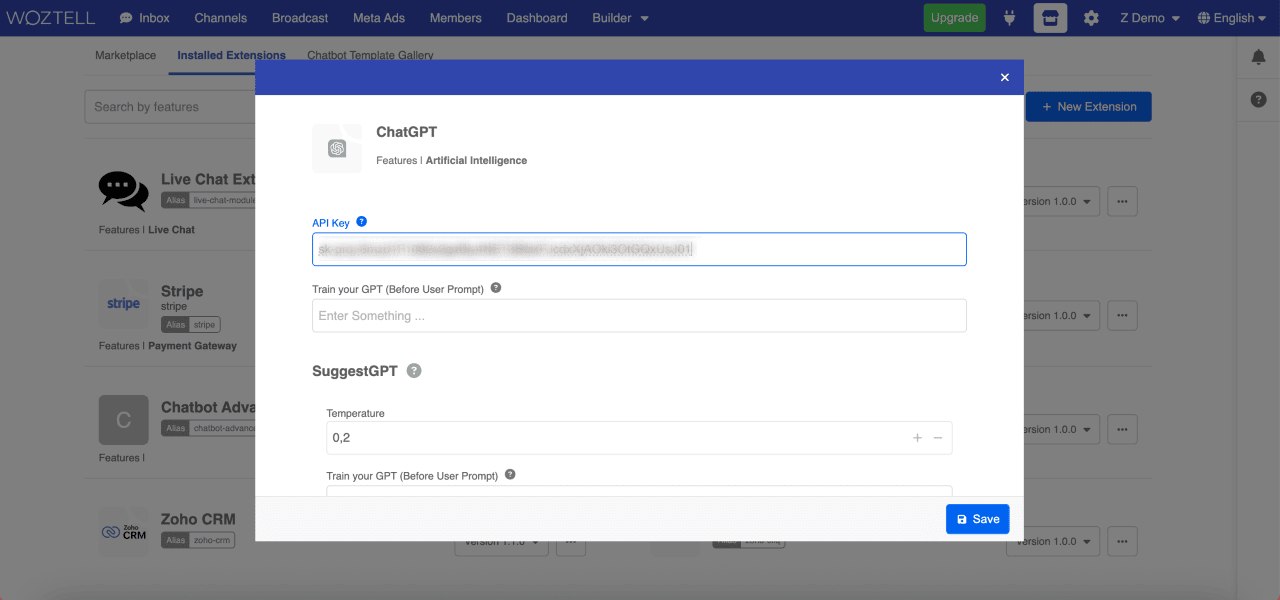Open the Channels menu item
Viewport: 1280px width, 600px height.
click(221, 18)
